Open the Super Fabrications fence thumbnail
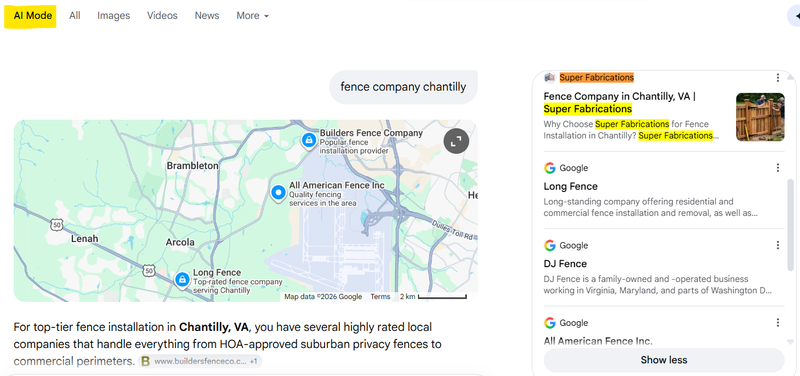The image size is (800, 376). [760, 117]
